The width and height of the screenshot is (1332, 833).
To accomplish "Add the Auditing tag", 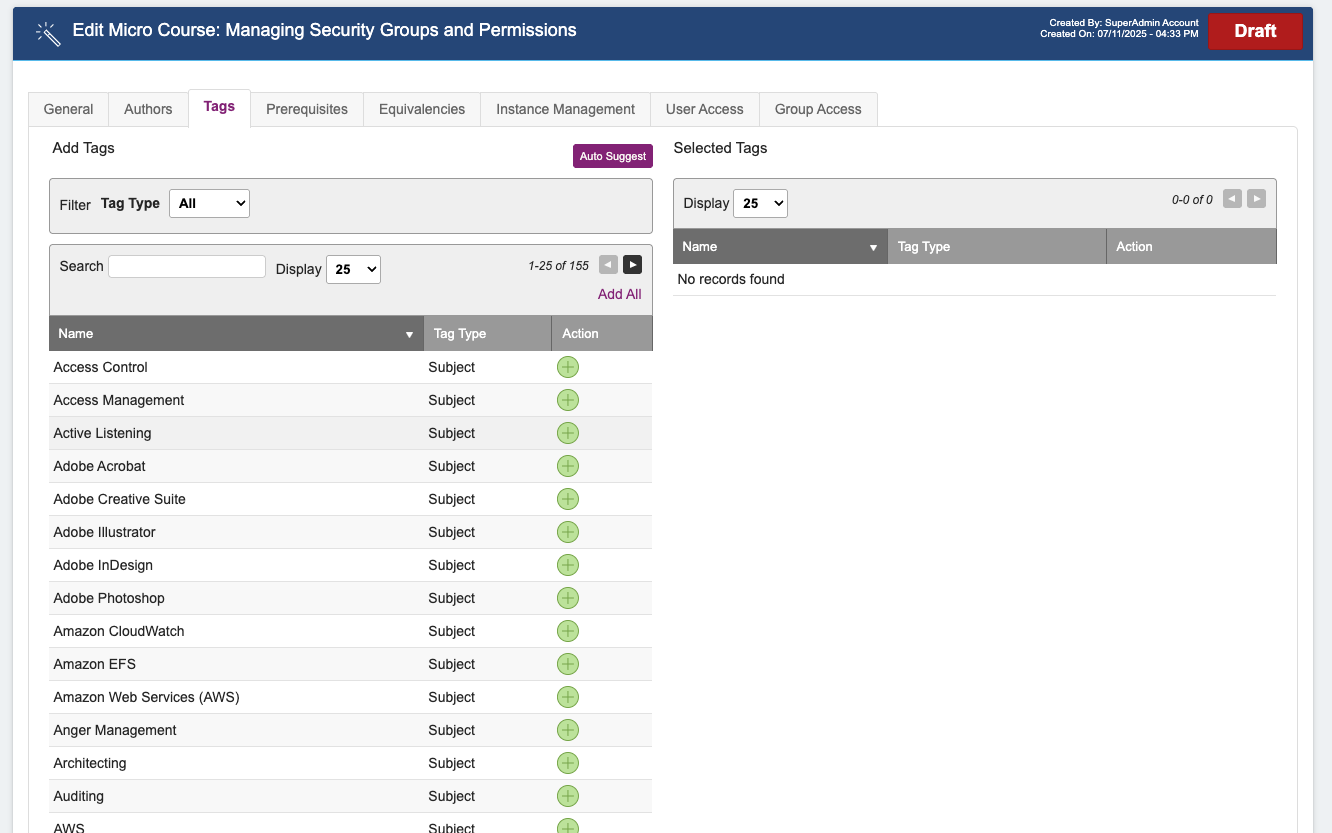I will [568, 796].
